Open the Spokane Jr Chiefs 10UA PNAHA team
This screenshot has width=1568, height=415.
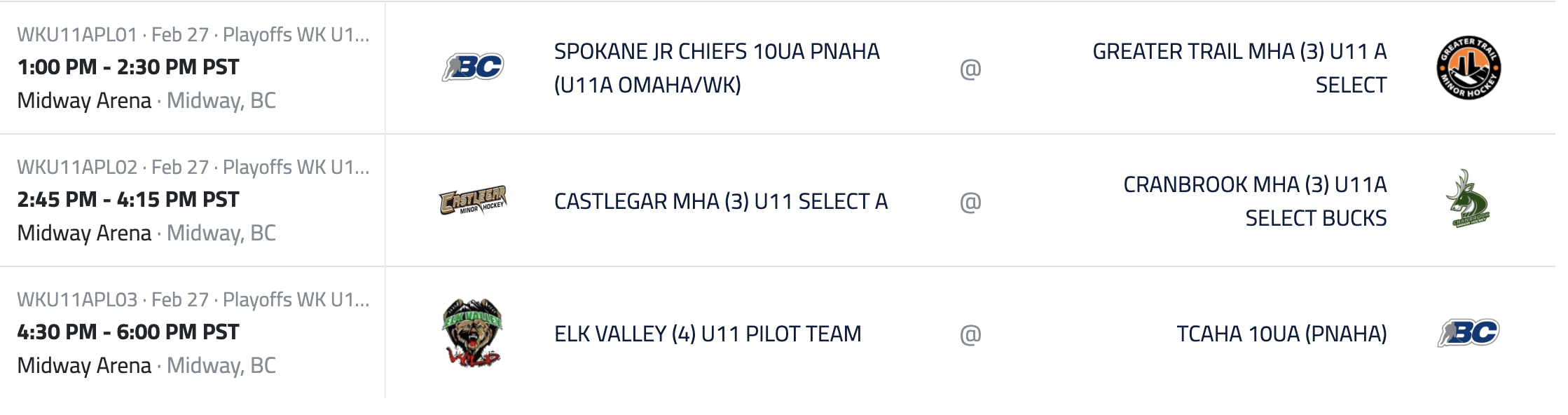point(717,68)
